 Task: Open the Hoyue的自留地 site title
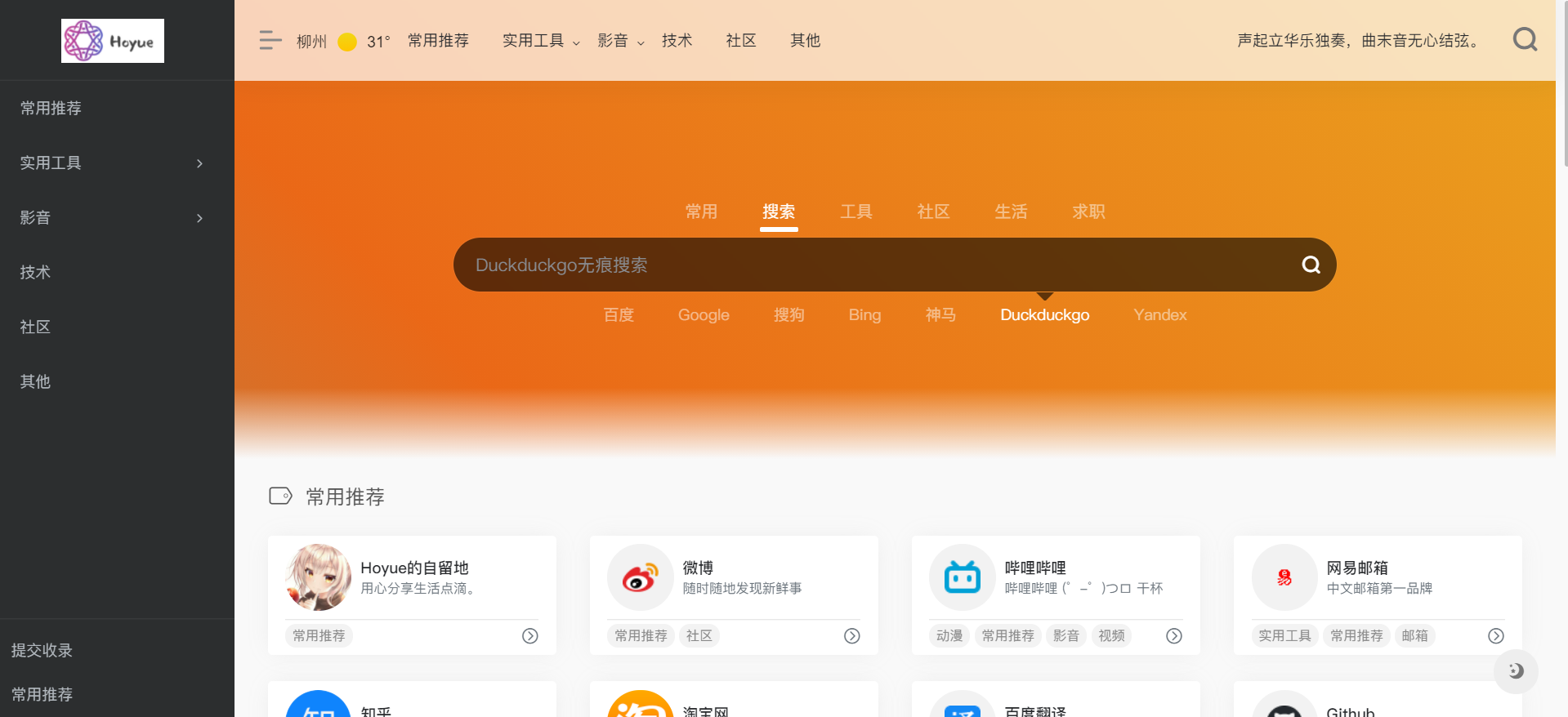414,568
